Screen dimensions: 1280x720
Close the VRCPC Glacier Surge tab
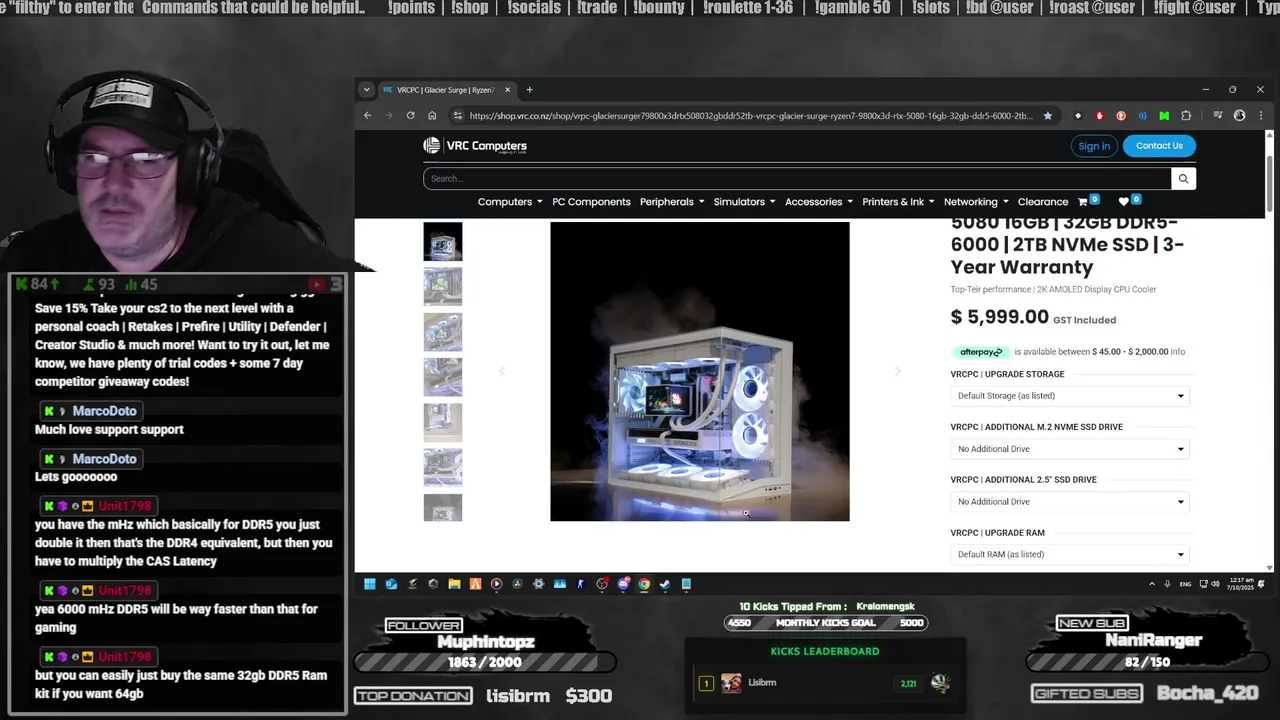[507, 90]
